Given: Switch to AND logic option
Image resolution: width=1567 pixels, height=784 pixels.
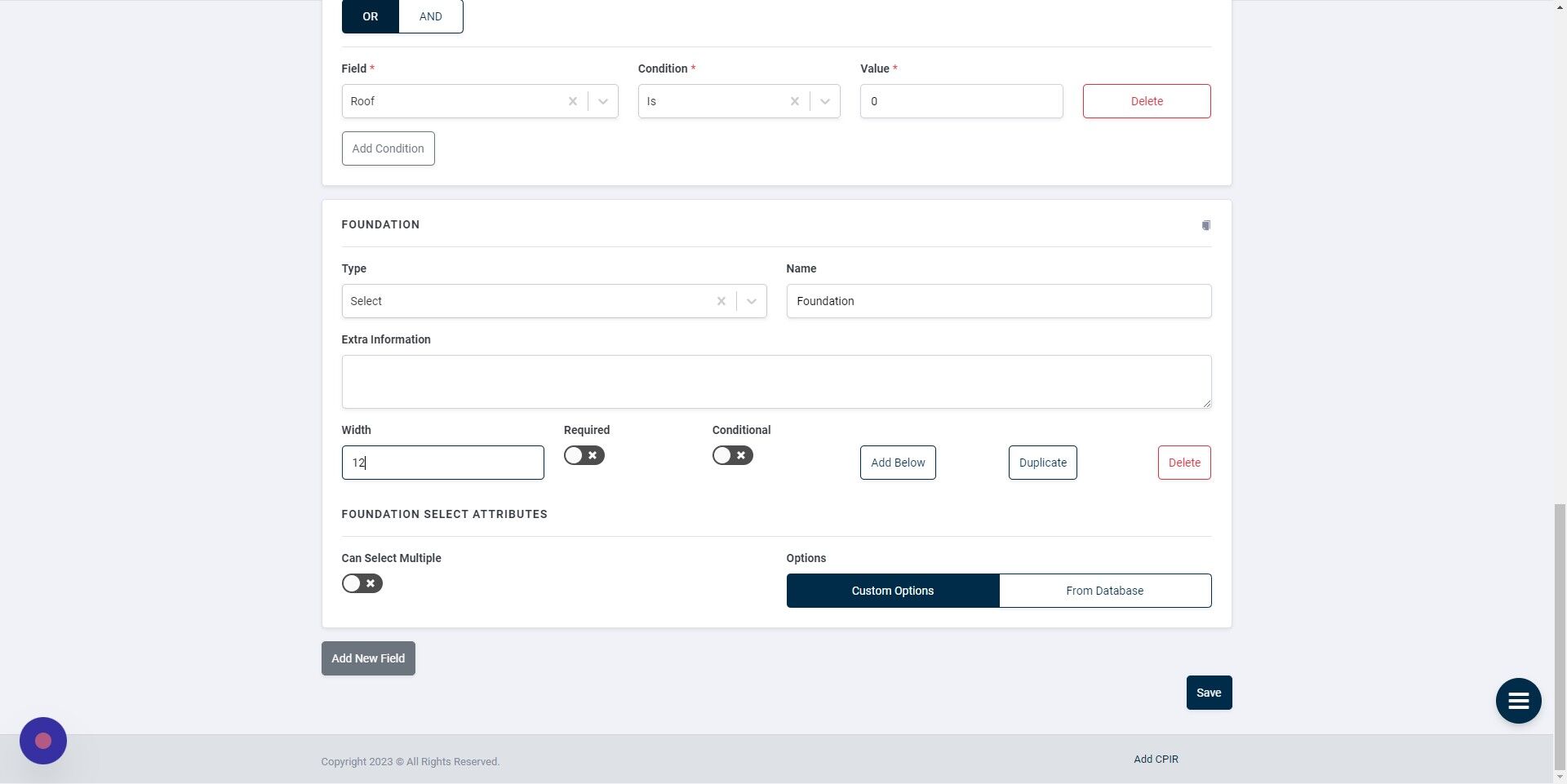Looking at the screenshot, I should point(431,16).
